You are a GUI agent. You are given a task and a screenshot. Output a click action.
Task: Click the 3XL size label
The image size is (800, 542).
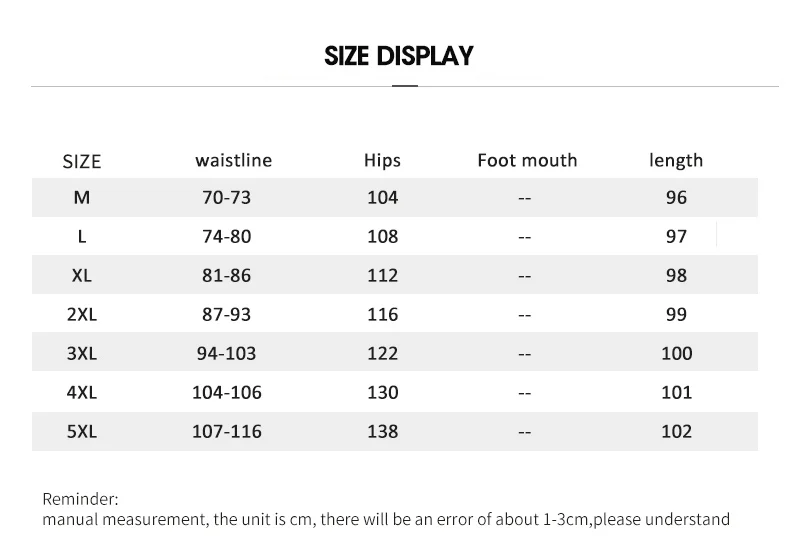point(82,353)
